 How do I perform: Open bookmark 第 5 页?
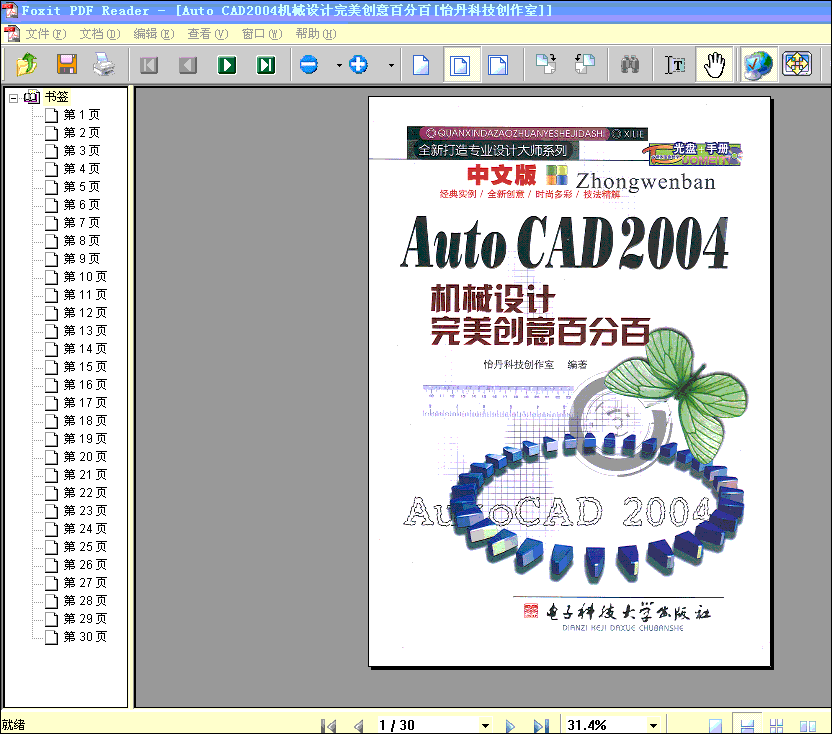(x=82, y=187)
